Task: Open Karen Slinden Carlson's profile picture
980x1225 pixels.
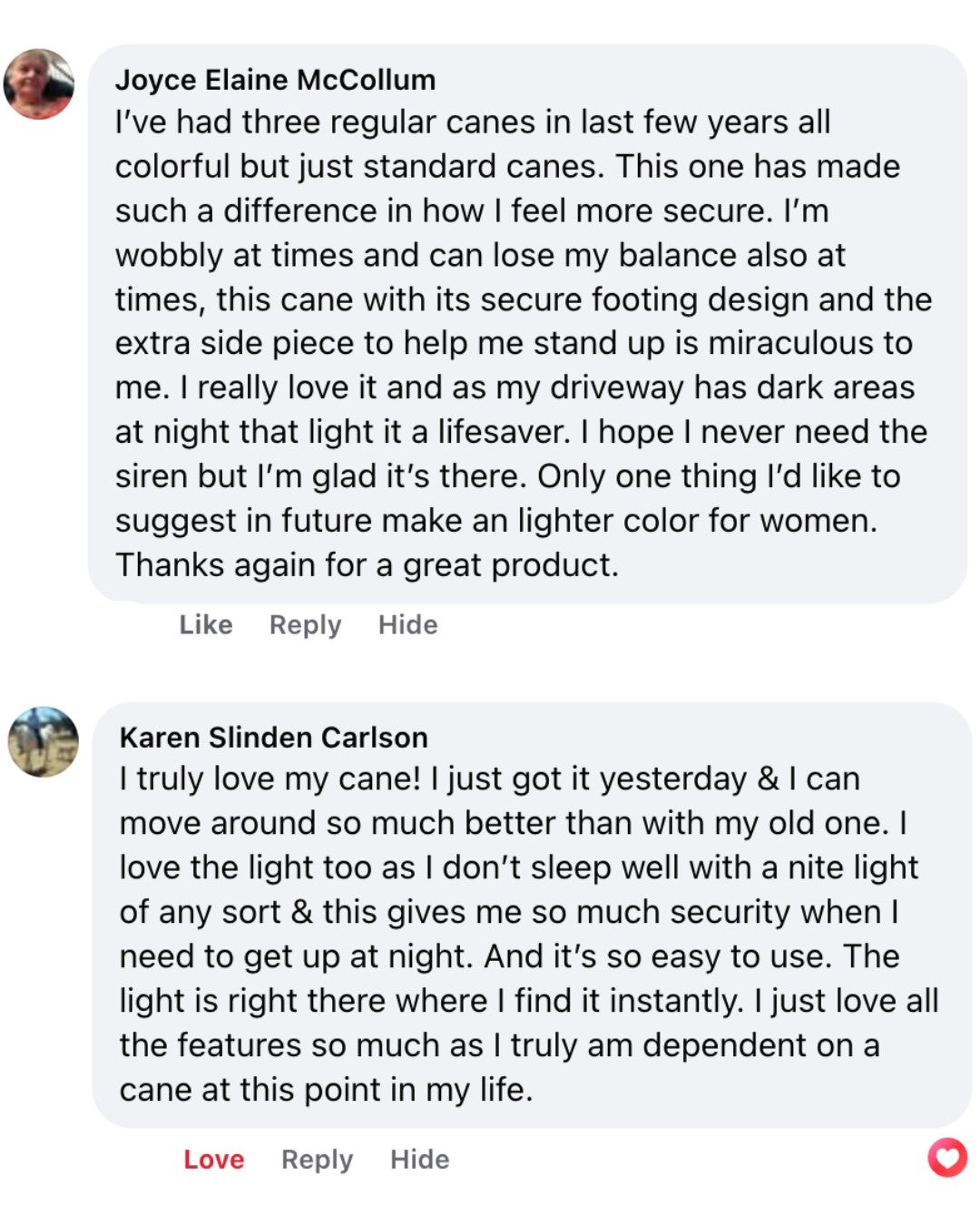Action: tap(44, 741)
